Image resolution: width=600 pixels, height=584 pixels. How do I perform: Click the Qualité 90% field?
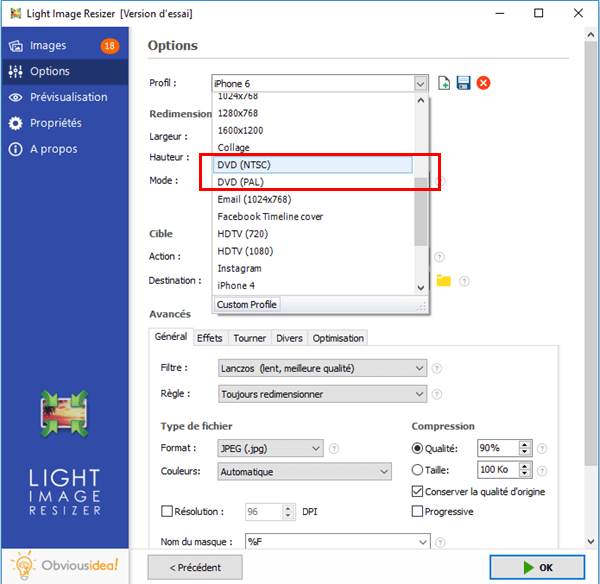pyautogui.click(x=498, y=448)
